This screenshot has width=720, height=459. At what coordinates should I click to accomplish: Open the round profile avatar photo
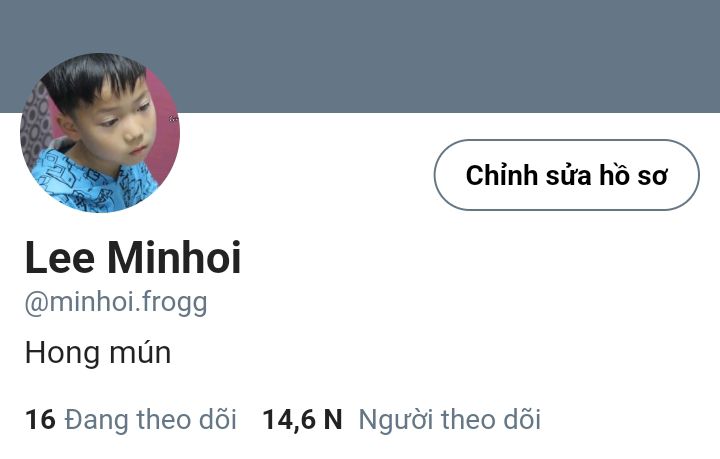[100, 133]
